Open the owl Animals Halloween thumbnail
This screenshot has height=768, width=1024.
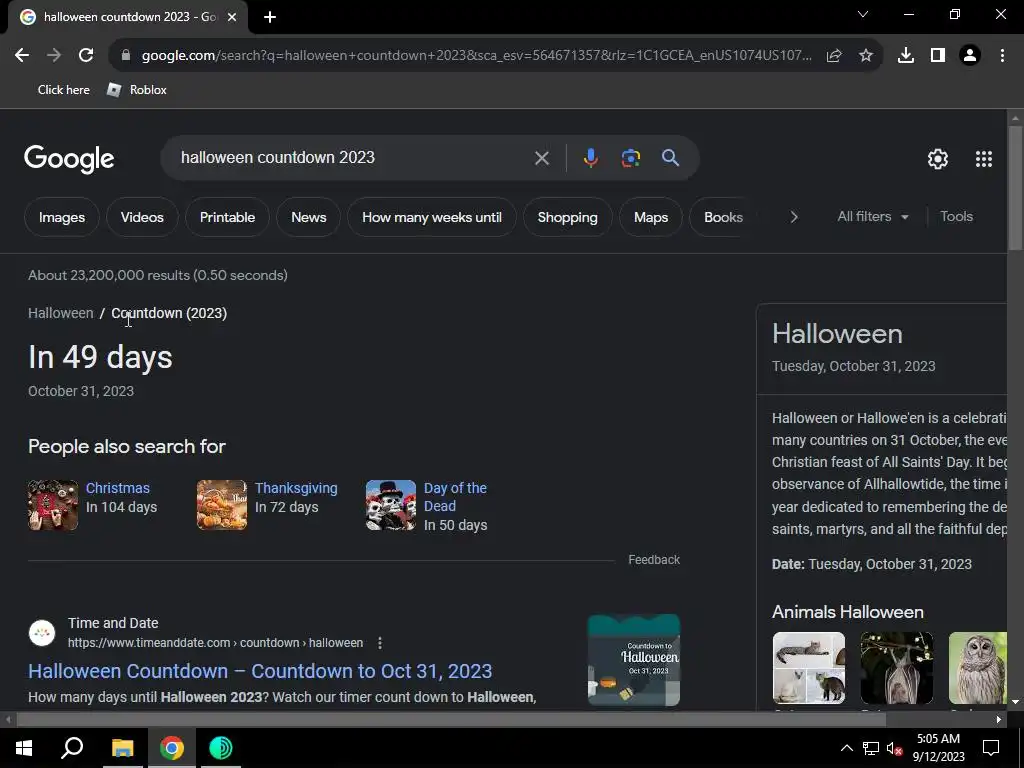[x=978, y=668]
